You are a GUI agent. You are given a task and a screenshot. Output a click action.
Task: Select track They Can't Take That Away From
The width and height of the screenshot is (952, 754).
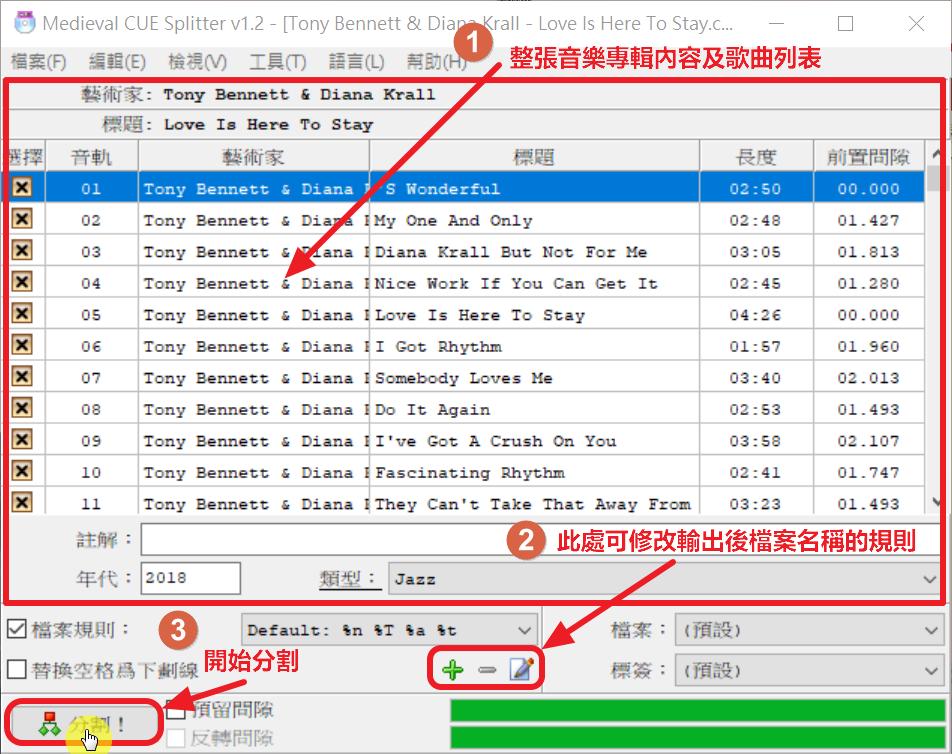click(534, 504)
